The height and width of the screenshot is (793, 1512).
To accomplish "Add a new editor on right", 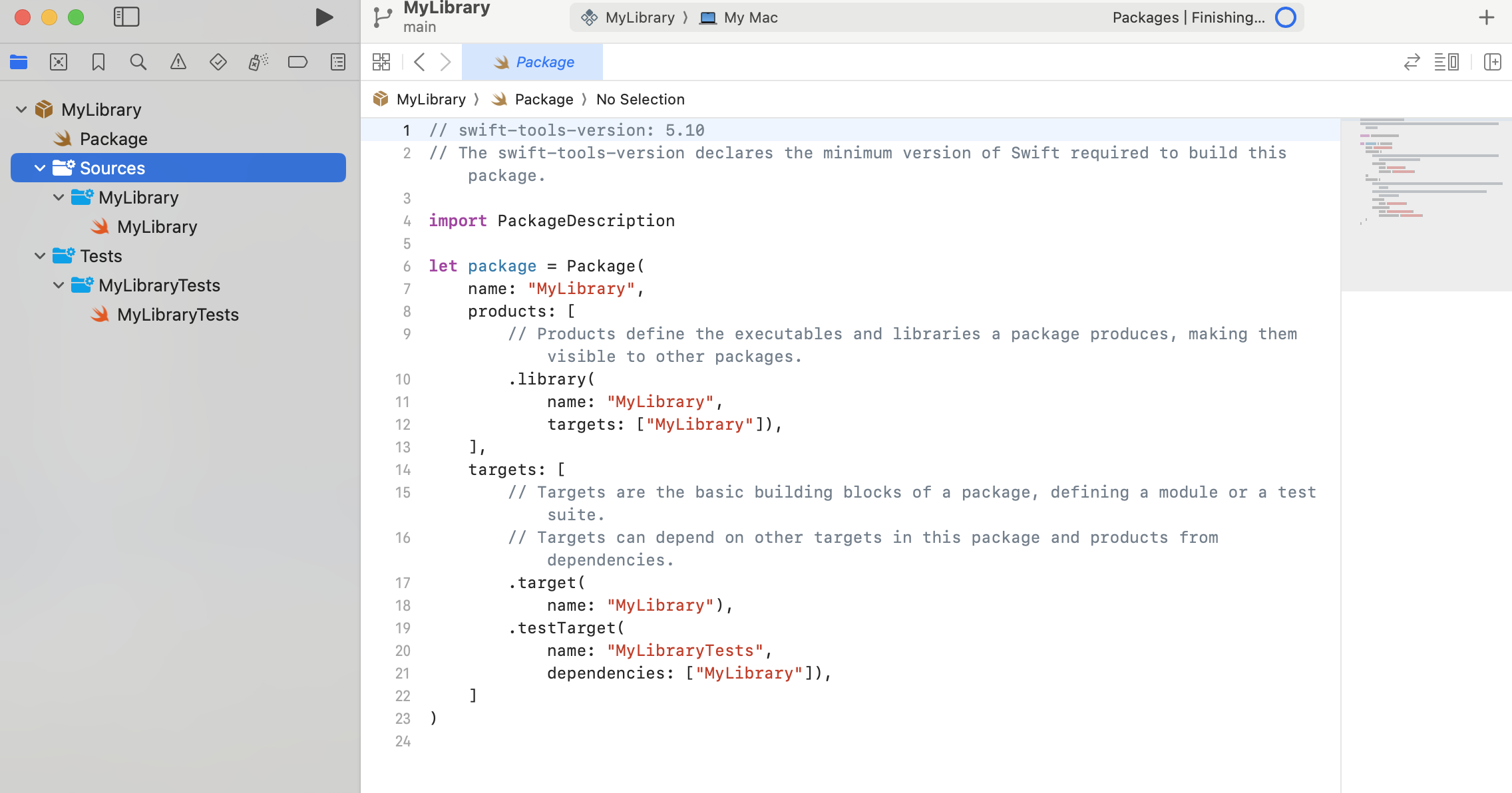I will coord(1493,62).
